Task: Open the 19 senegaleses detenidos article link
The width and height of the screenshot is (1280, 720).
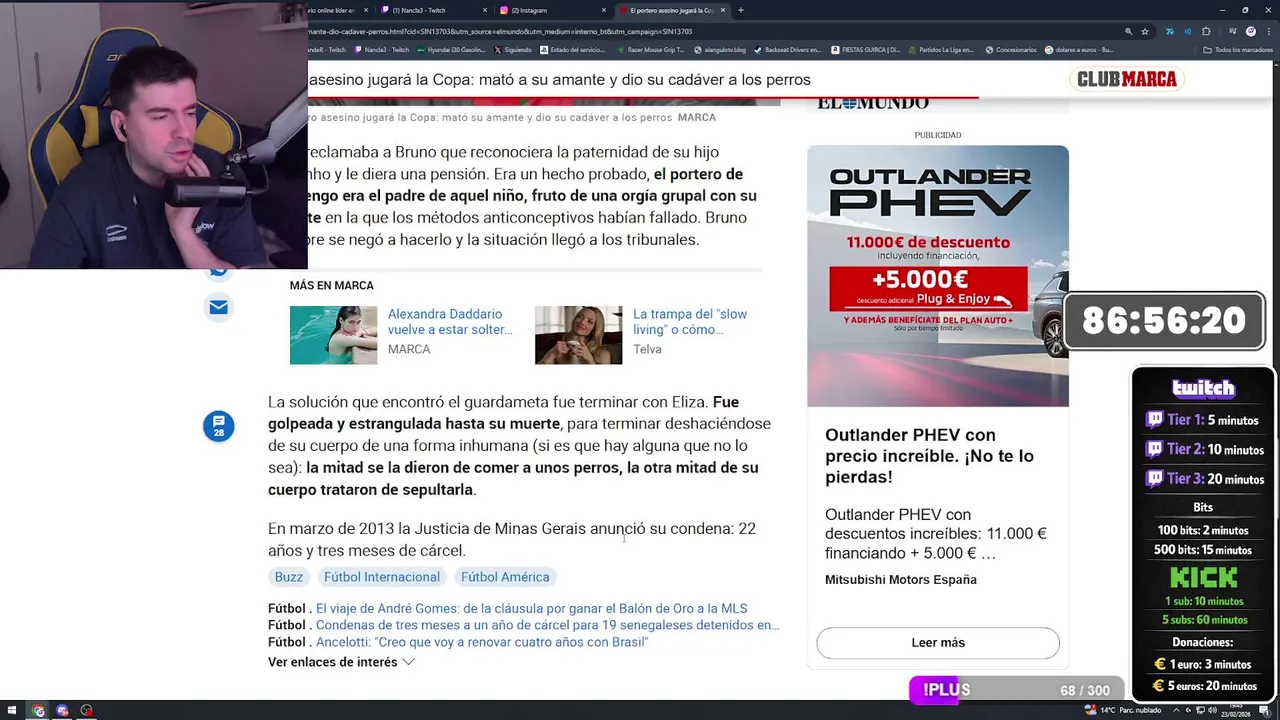Action: click(547, 625)
